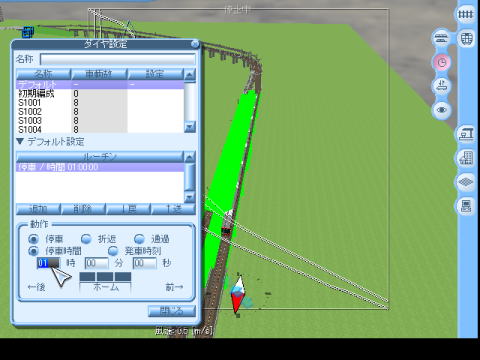Screen dimensions: 480x360
Task: Collapse the デフォルト設定 section triangle
Action: point(20,142)
